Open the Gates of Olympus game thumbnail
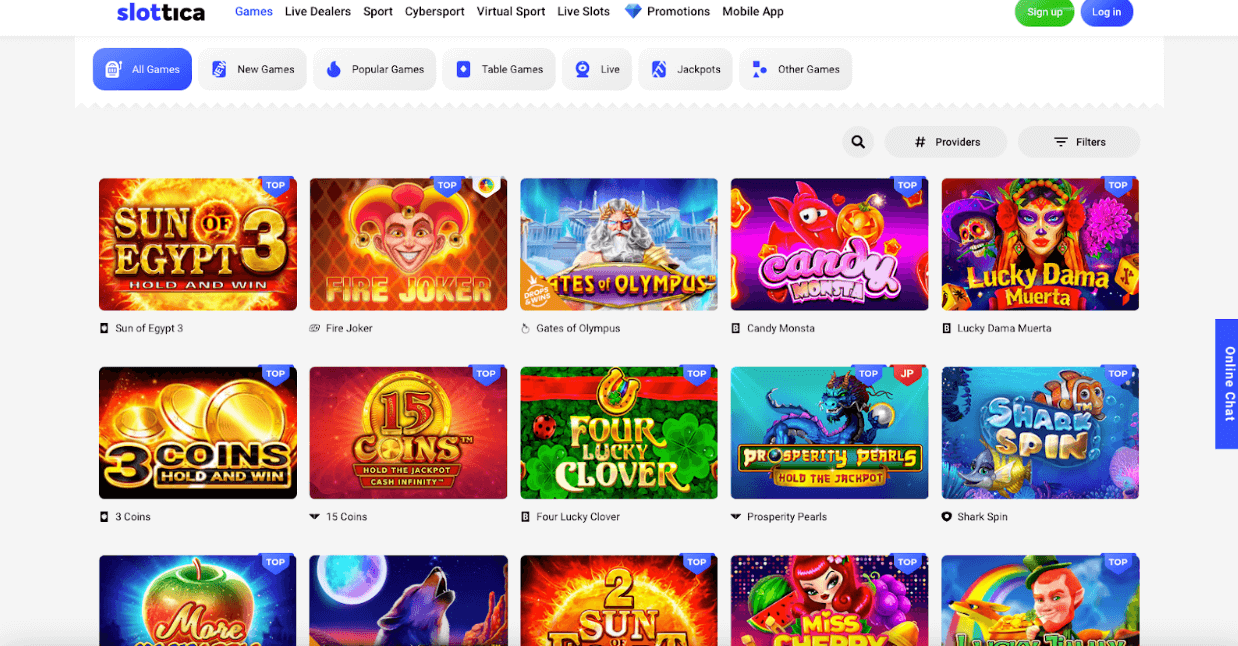Screen dimensions: 1238x646 619,244
